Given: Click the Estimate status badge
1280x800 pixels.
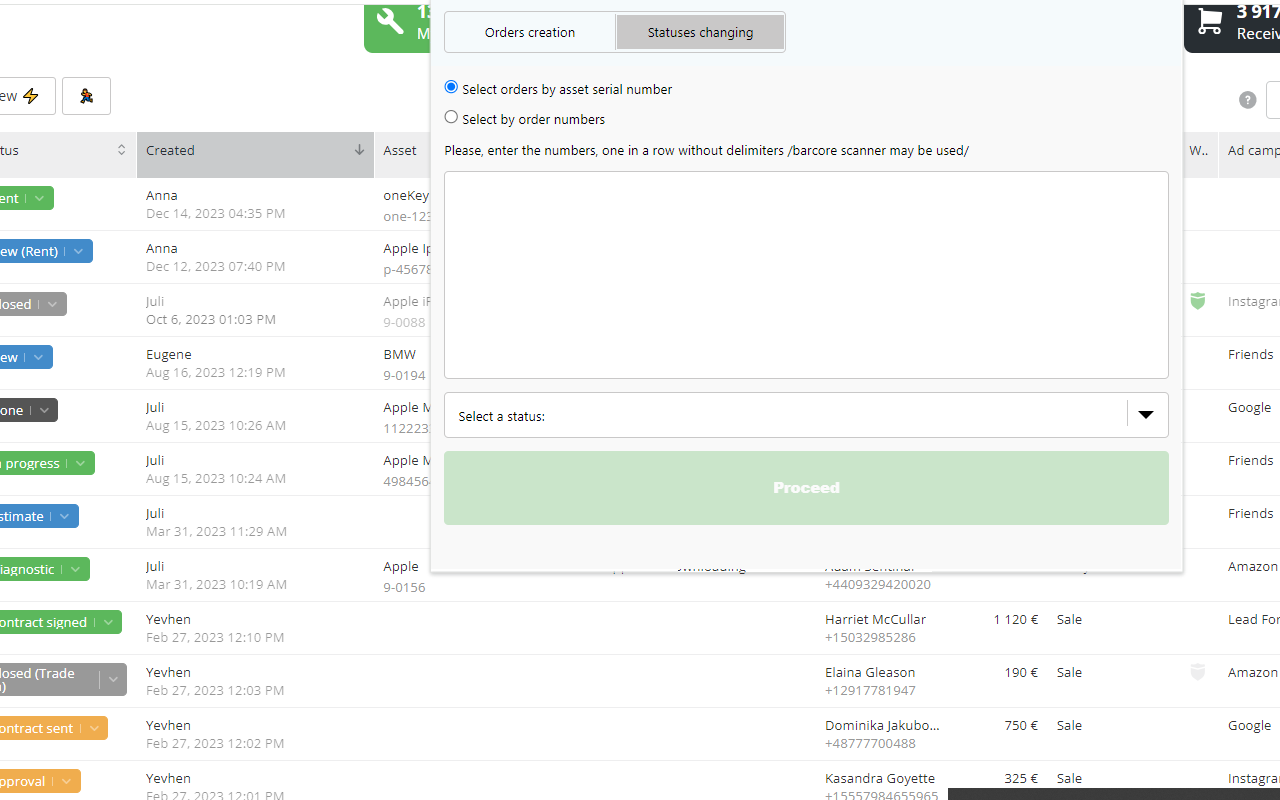Looking at the screenshot, I should tap(39, 516).
